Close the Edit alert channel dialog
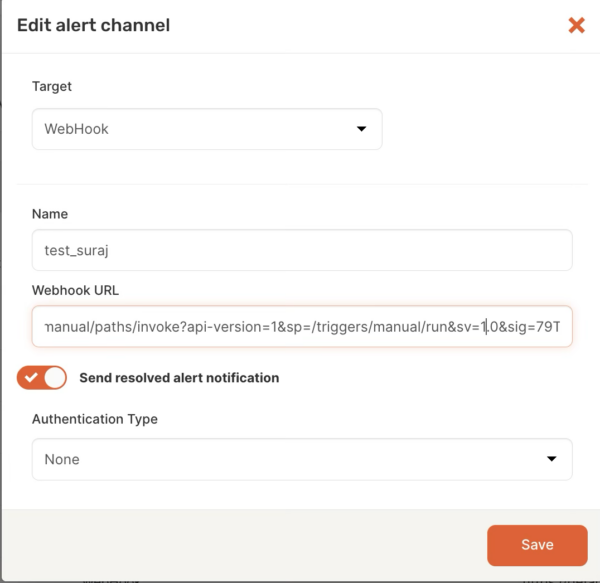 (x=576, y=25)
